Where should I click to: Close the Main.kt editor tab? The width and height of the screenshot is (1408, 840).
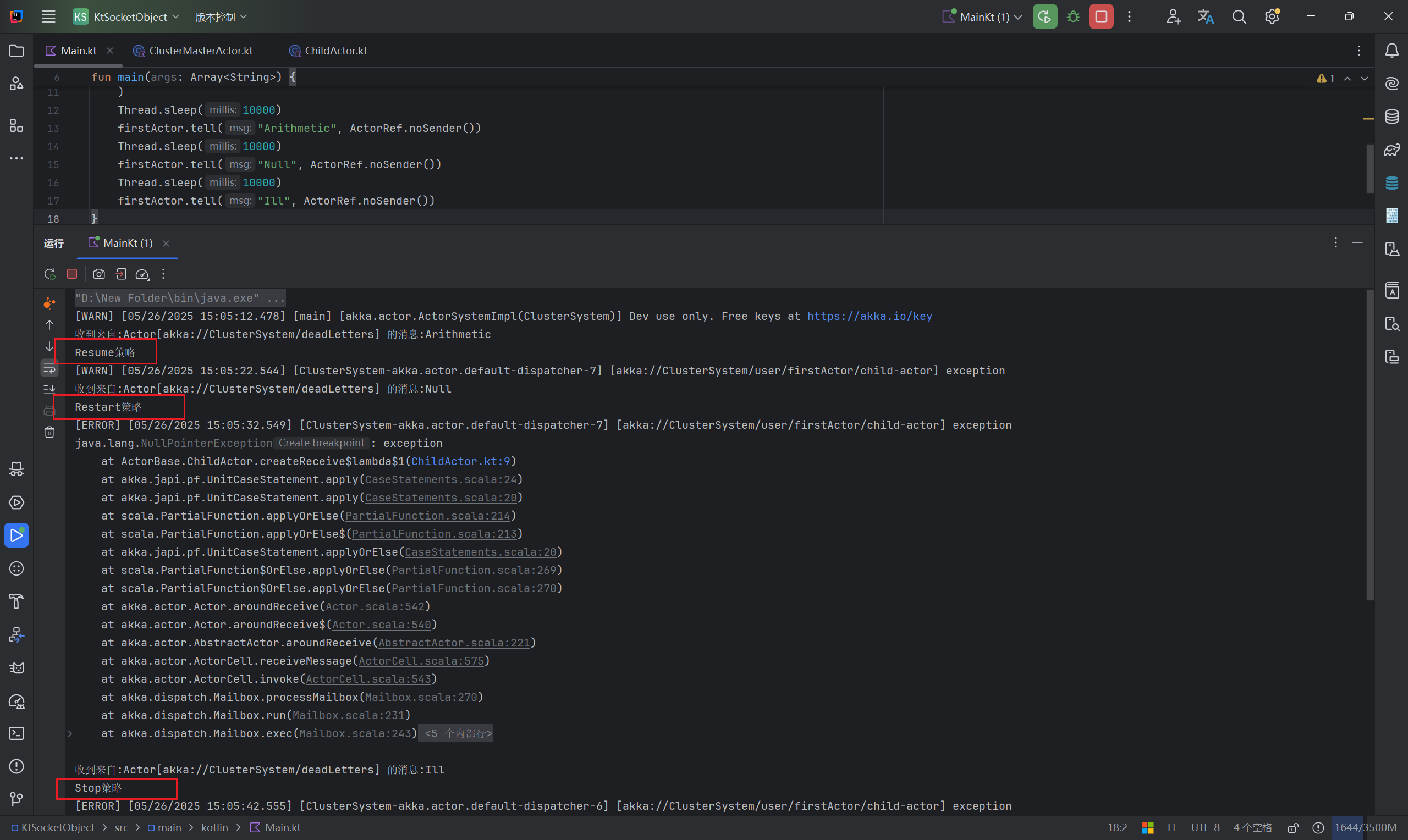point(110,51)
